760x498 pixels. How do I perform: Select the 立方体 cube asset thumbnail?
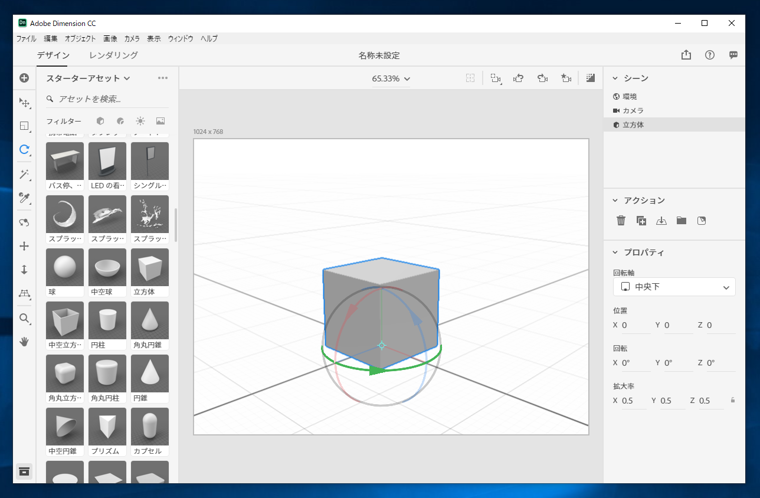coord(150,267)
